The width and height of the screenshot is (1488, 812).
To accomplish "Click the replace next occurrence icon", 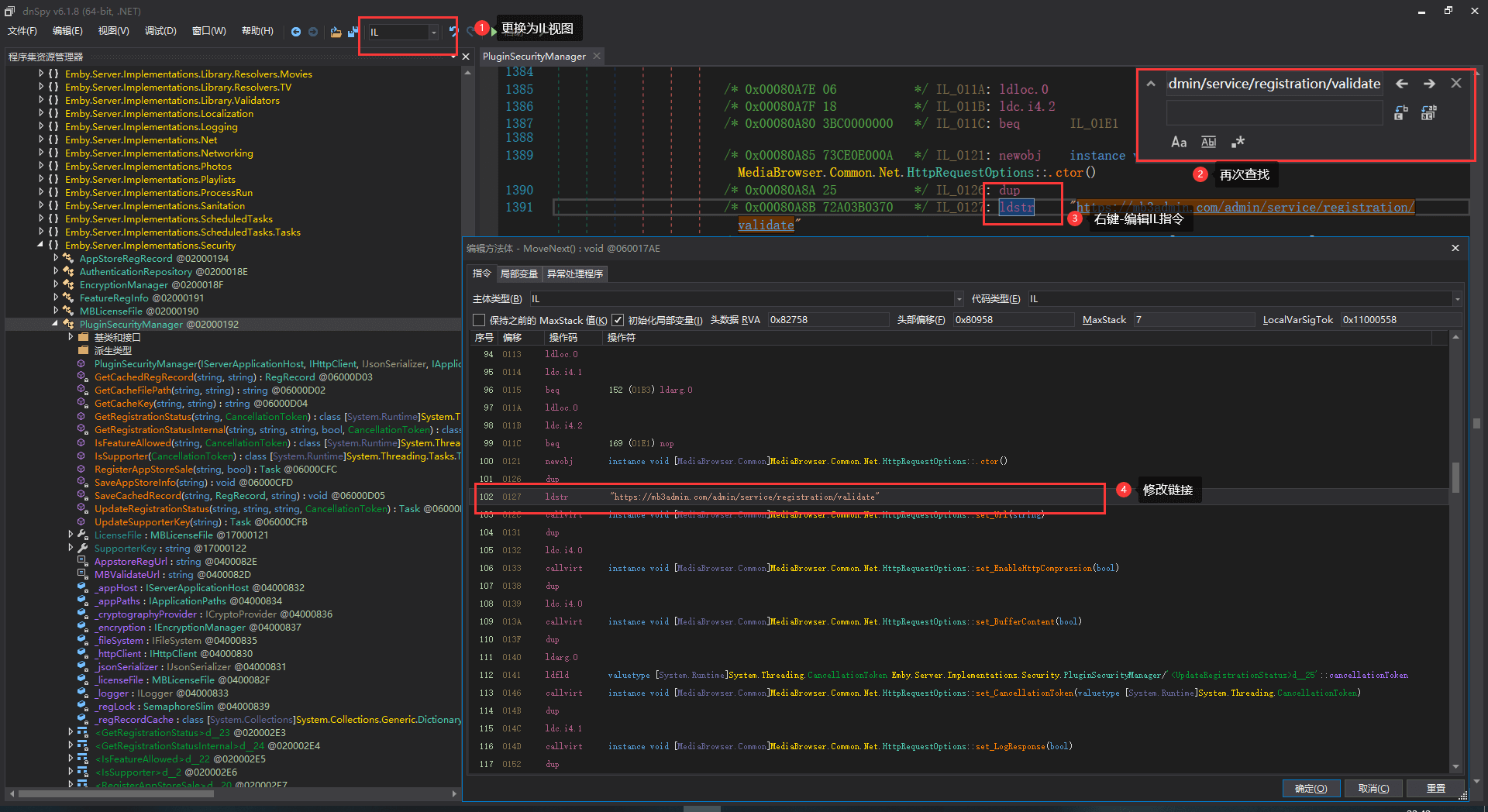I will point(1400,112).
